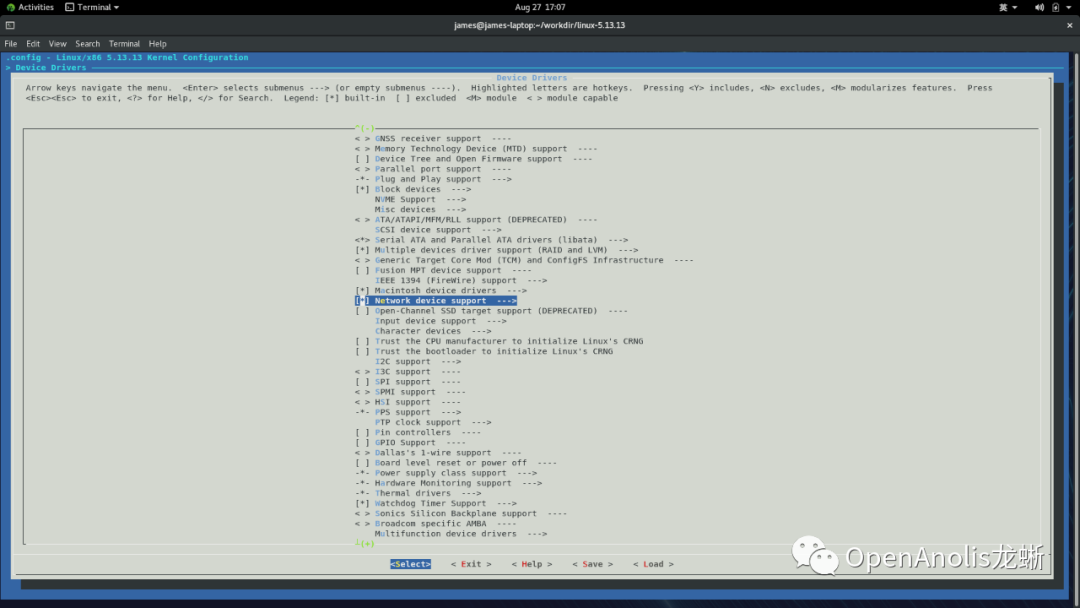Open the input language indicator menu
Viewport: 1080px width, 608px height.
pos(1008,8)
